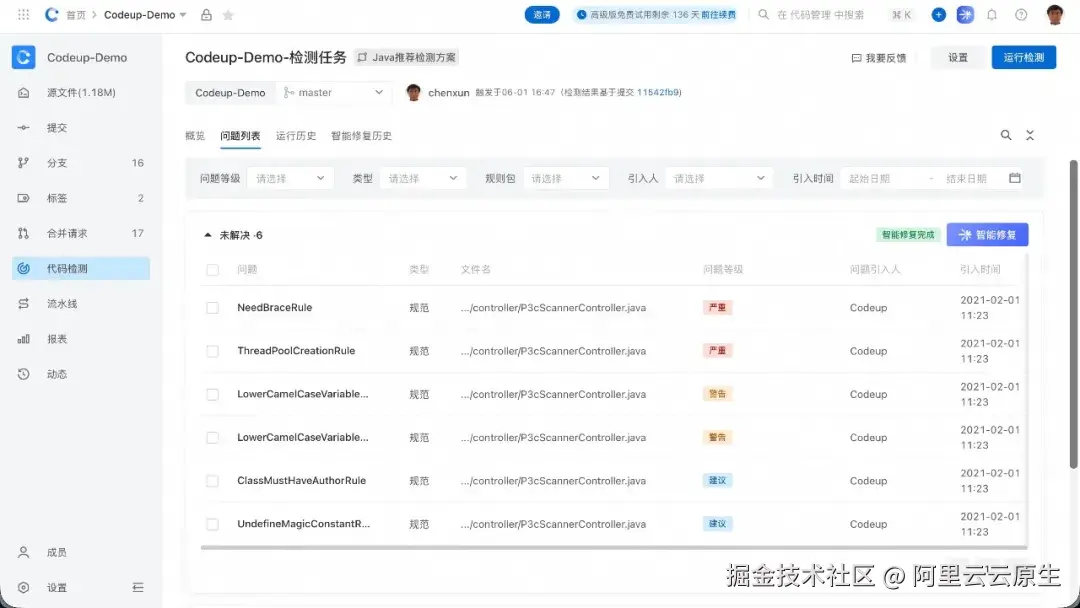Switch to the 智能修复历史 tab

[362, 136]
